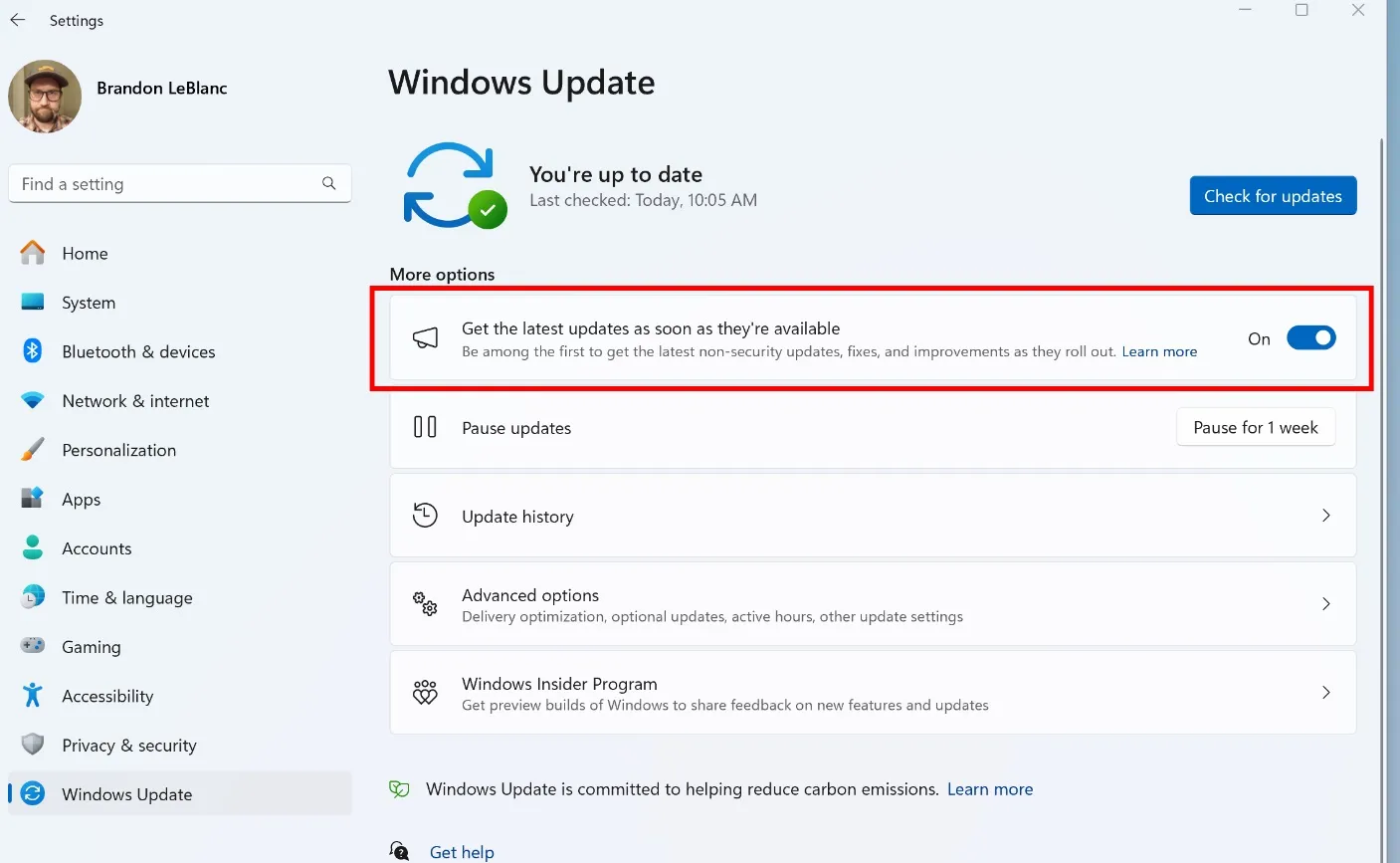Click the Update history clock icon
This screenshot has width=1400, height=863.
pos(425,516)
